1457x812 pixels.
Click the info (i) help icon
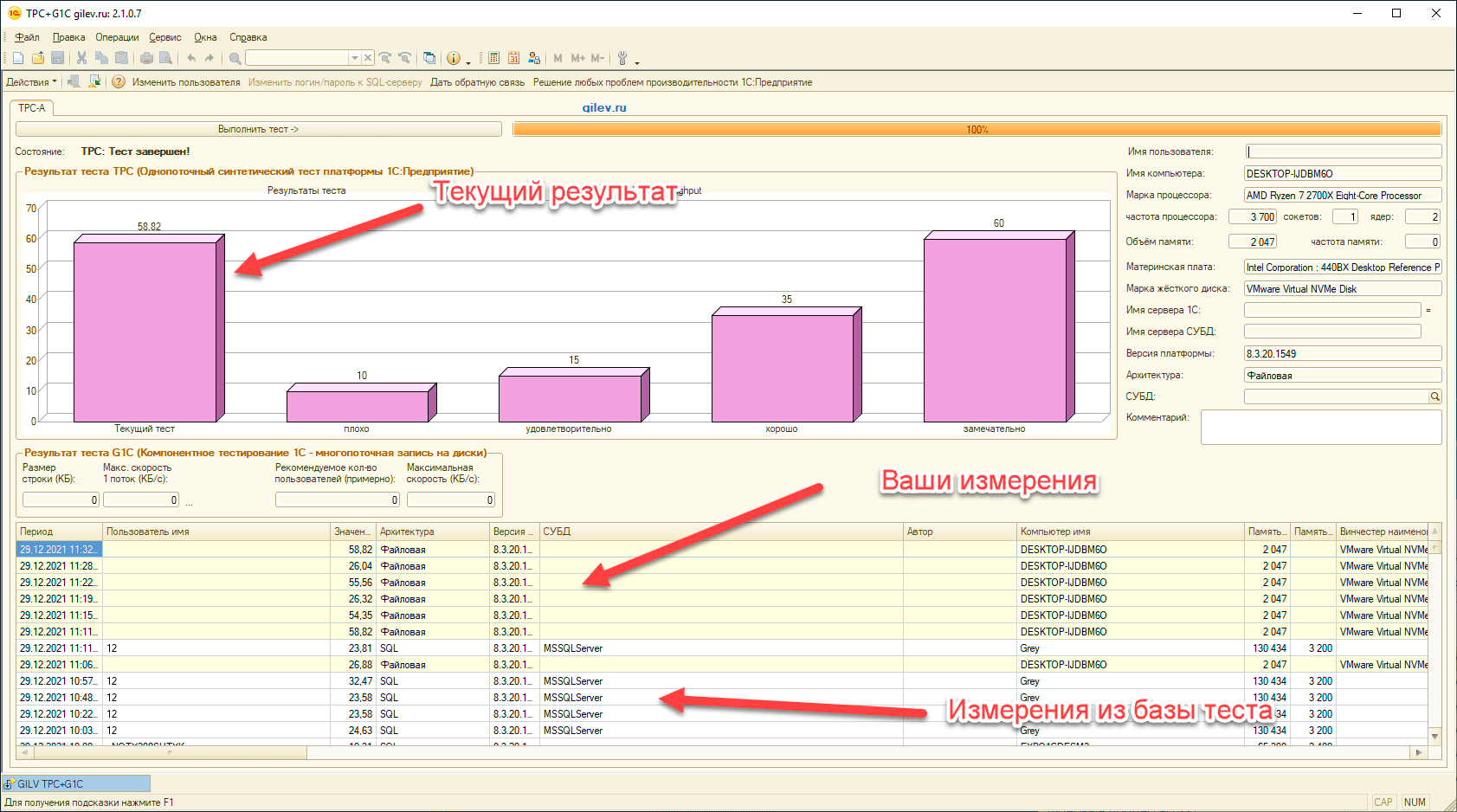pyautogui.click(x=453, y=58)
